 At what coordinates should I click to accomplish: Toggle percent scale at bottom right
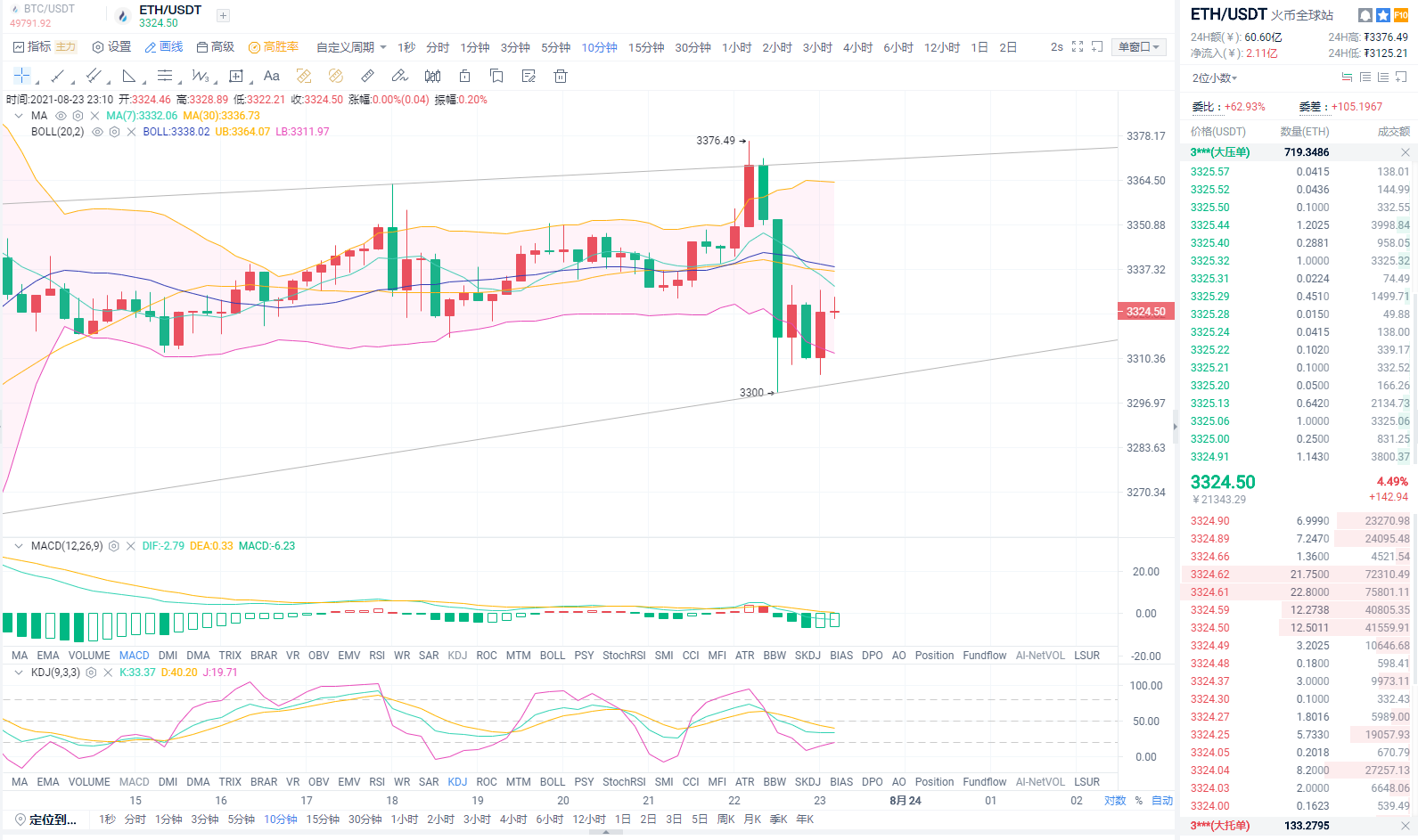coord(1138,801)
